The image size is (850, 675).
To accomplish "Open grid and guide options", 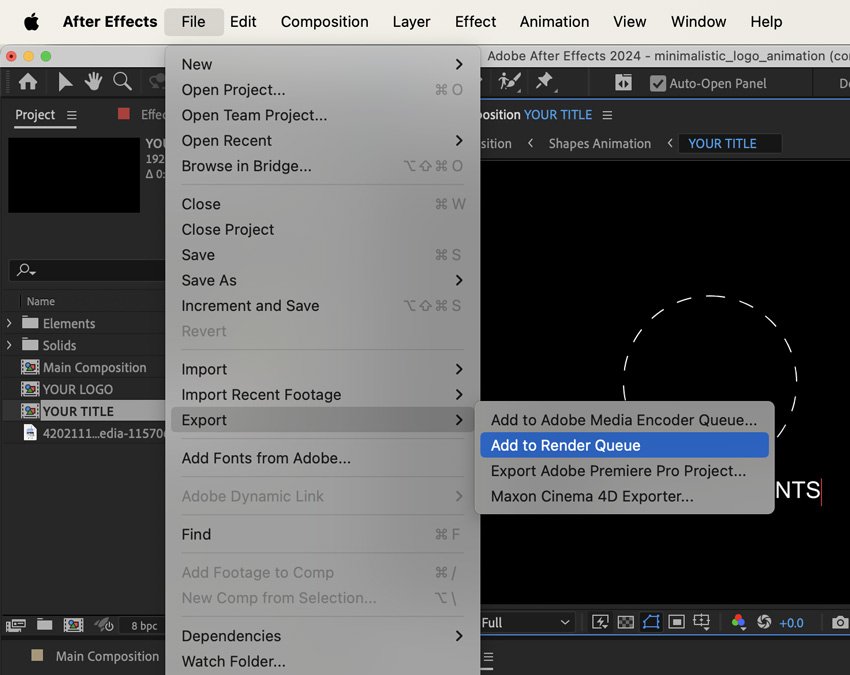I will point(701,622).
